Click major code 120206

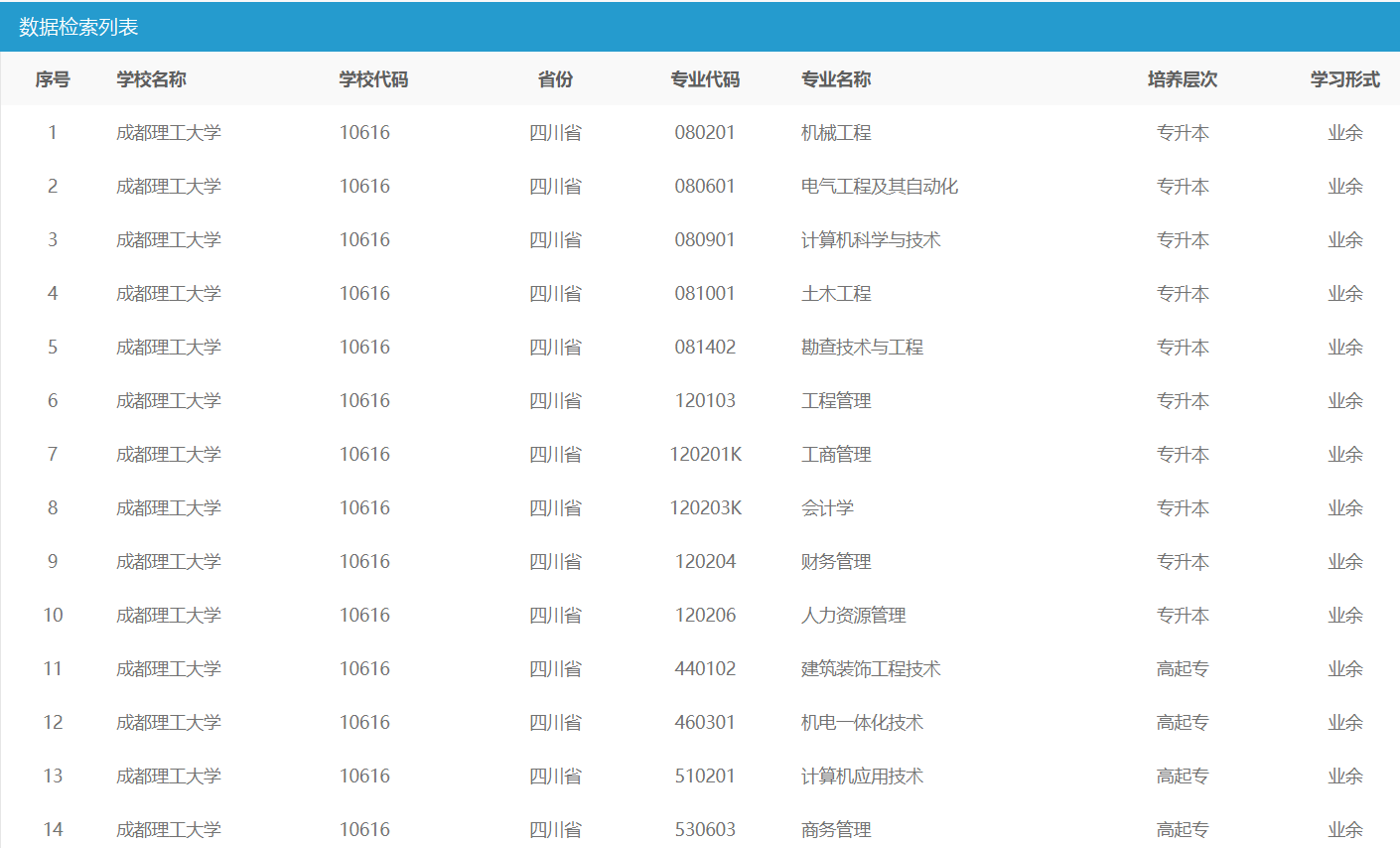coord(705,616)
